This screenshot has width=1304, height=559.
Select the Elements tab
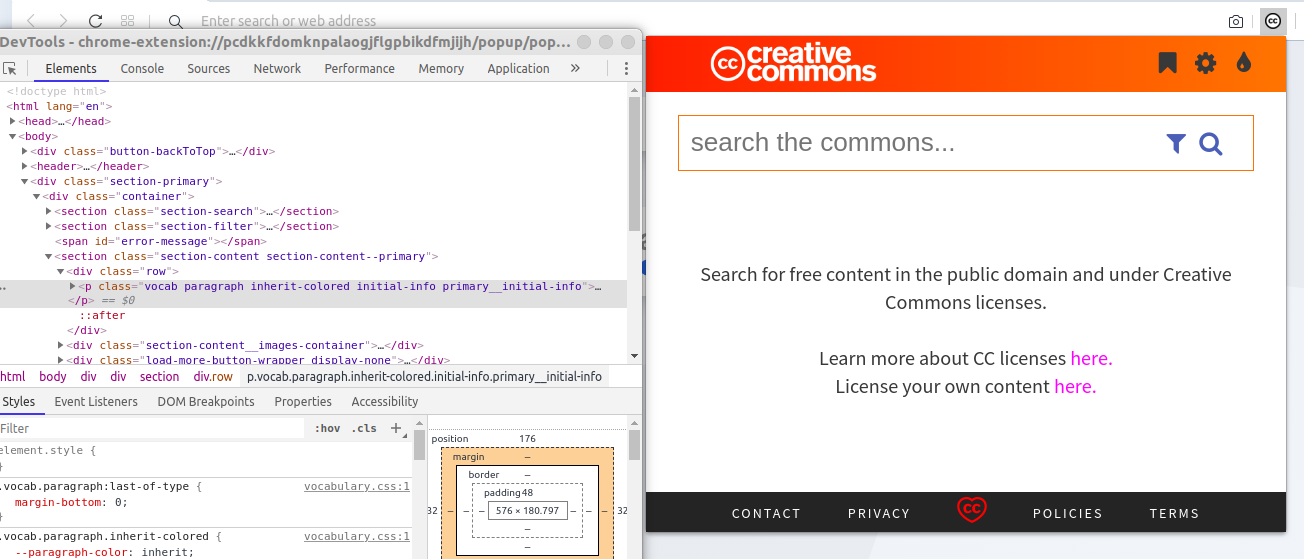[71, 68]
